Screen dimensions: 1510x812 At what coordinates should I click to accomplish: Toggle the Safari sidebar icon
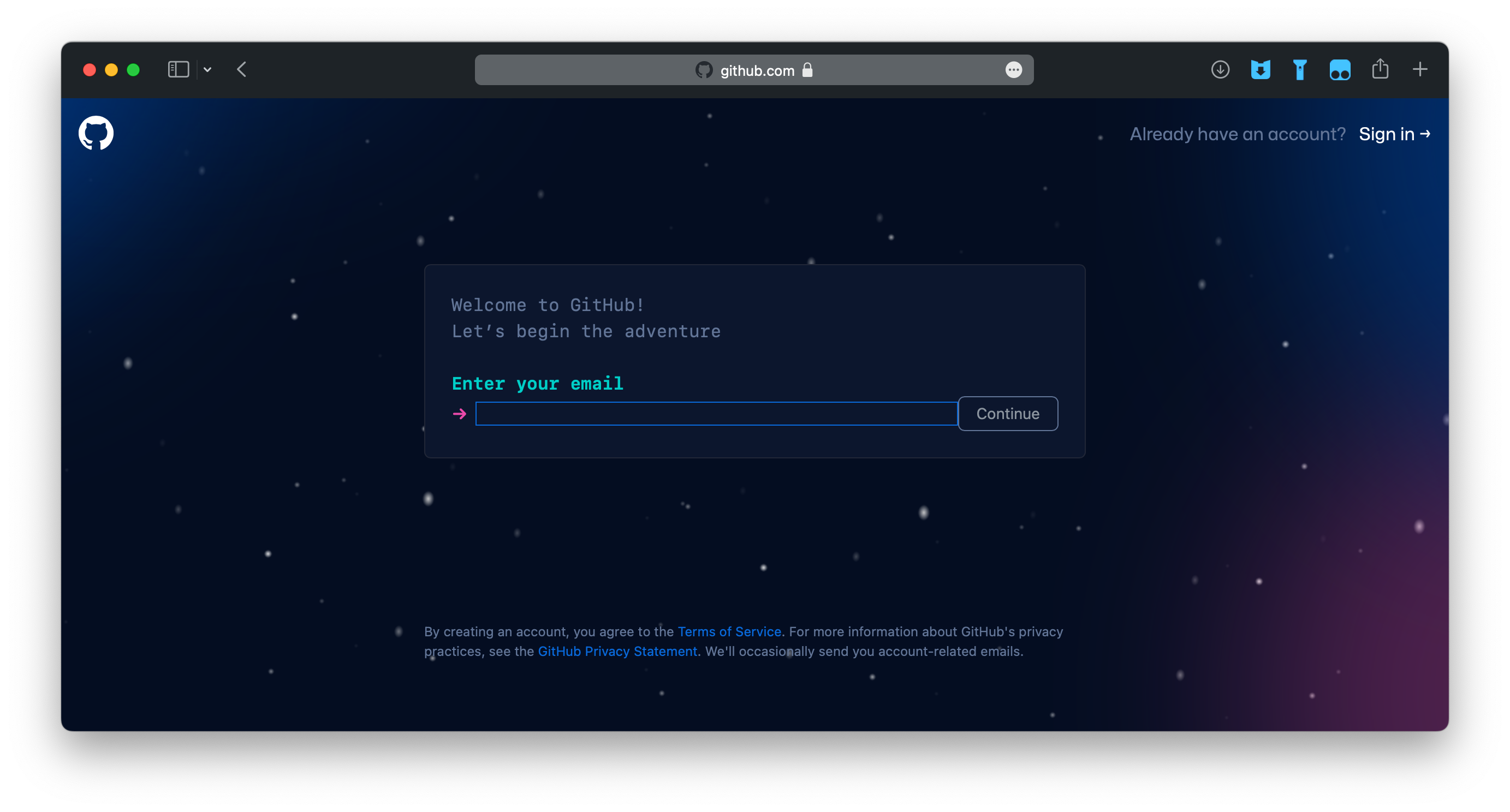click(x=178, y=70)
